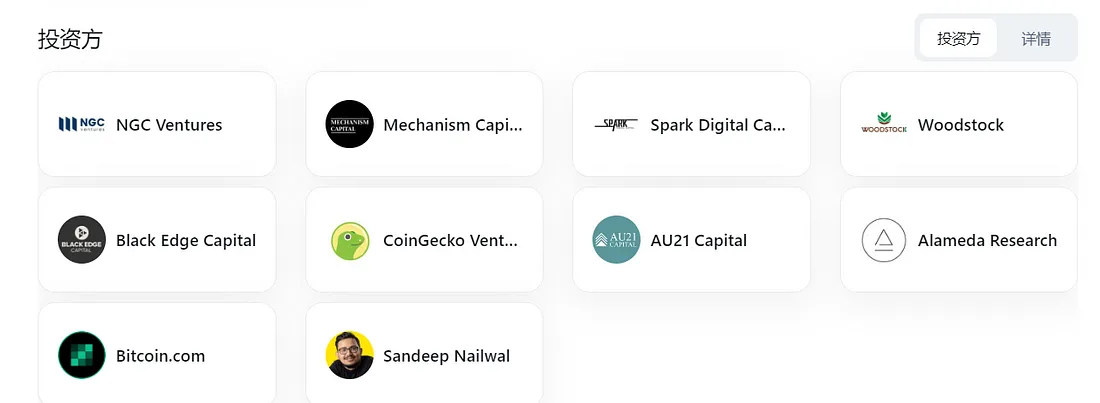Click the Mechanism Capital black logo
The width and height of the screenshot is (1100, 403).
tap(349, 124)
